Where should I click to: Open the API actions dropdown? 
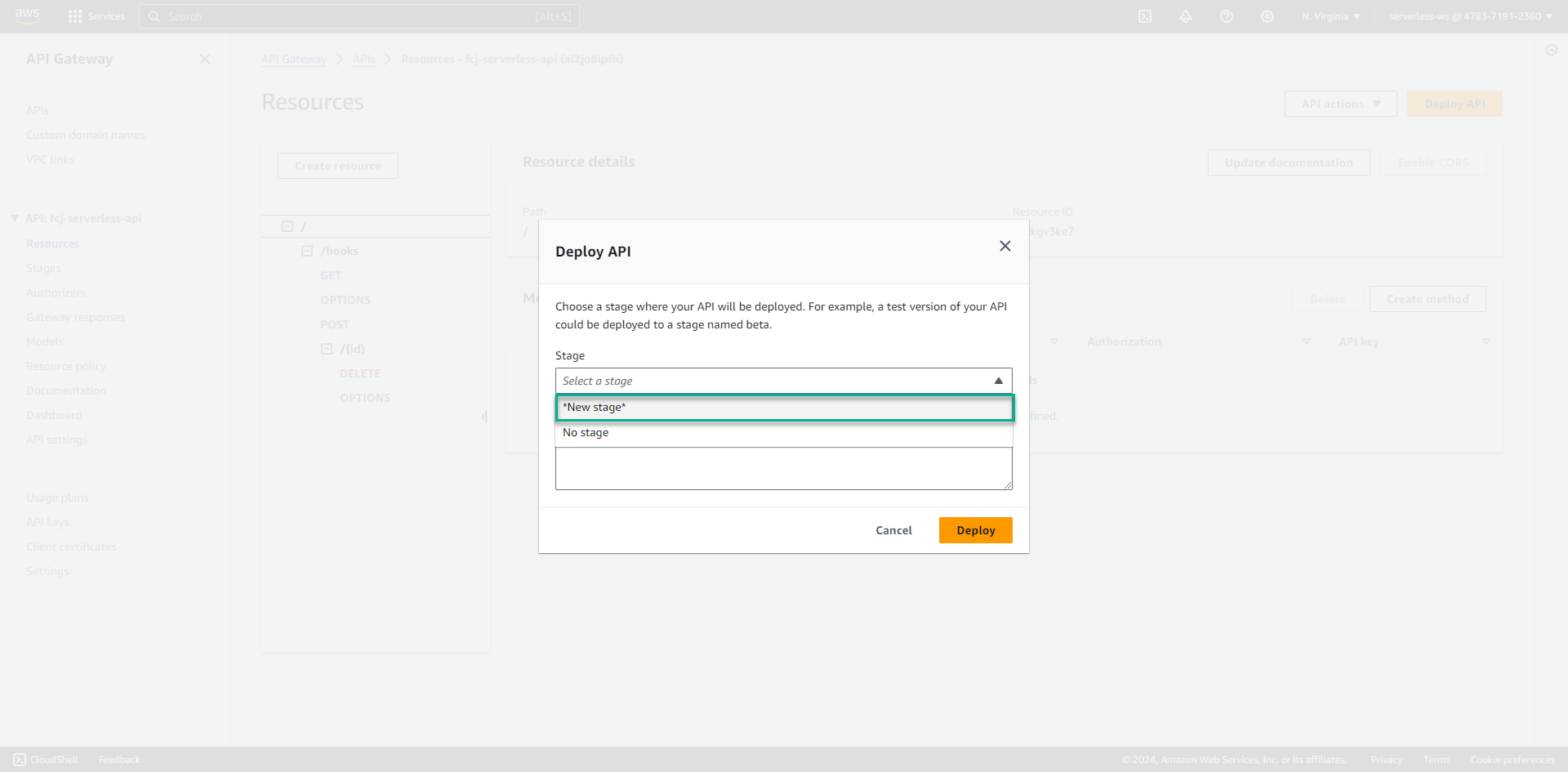[1341, 104]
